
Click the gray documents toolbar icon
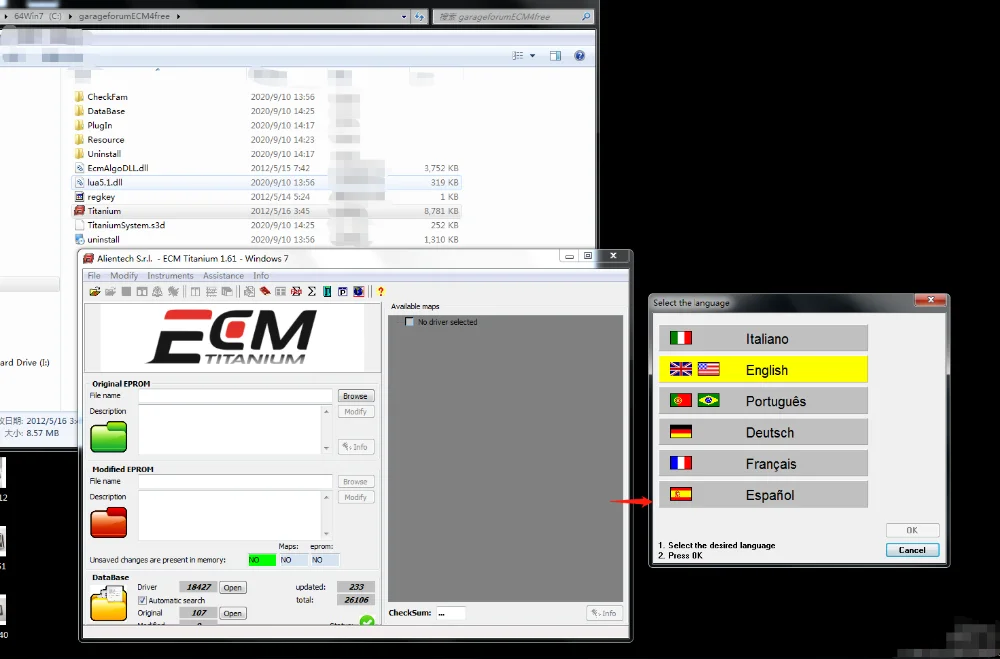click(249, 292)
